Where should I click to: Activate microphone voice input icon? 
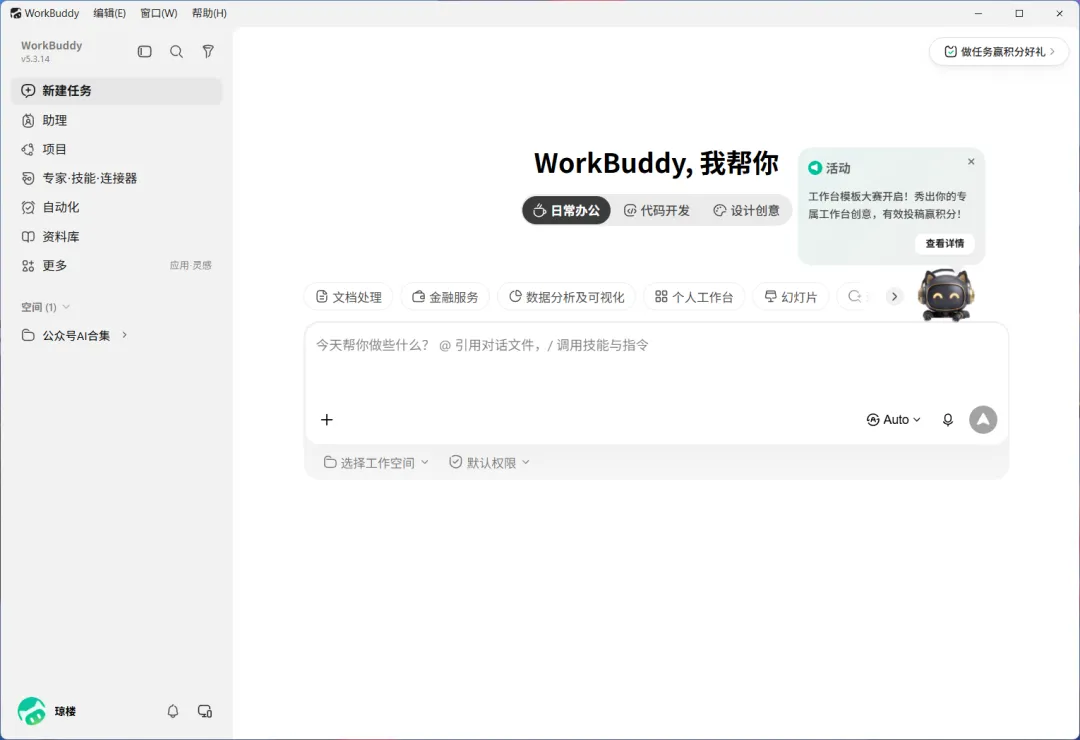[x=948, y=420]
